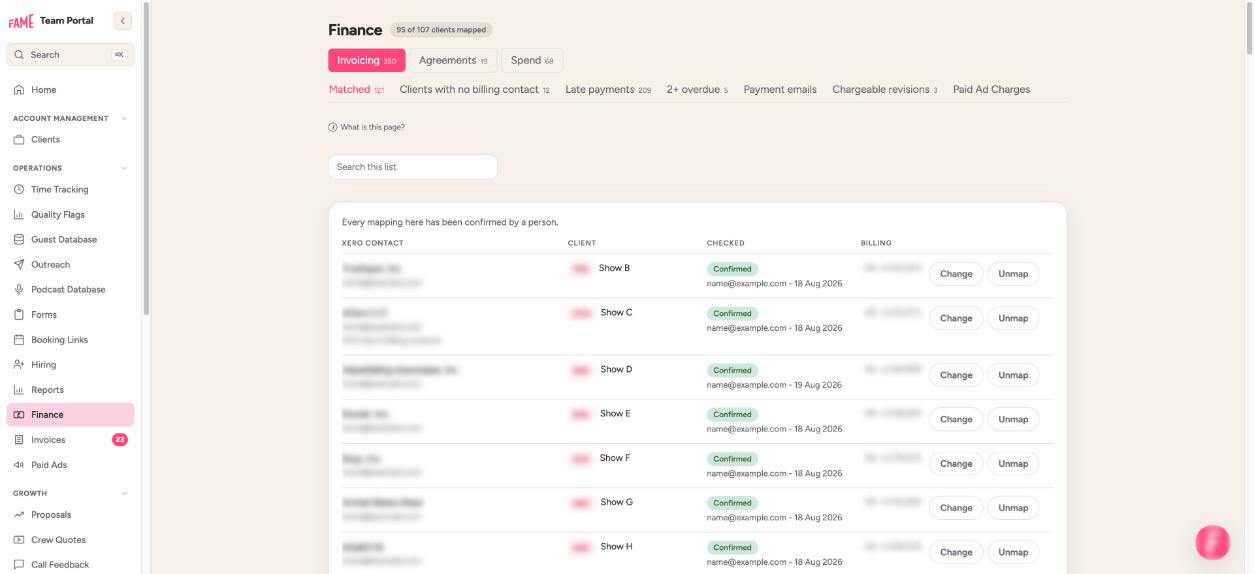Click the sidebar Search box
Viewport: 1254px width, 574px height.
click(70, 55)
